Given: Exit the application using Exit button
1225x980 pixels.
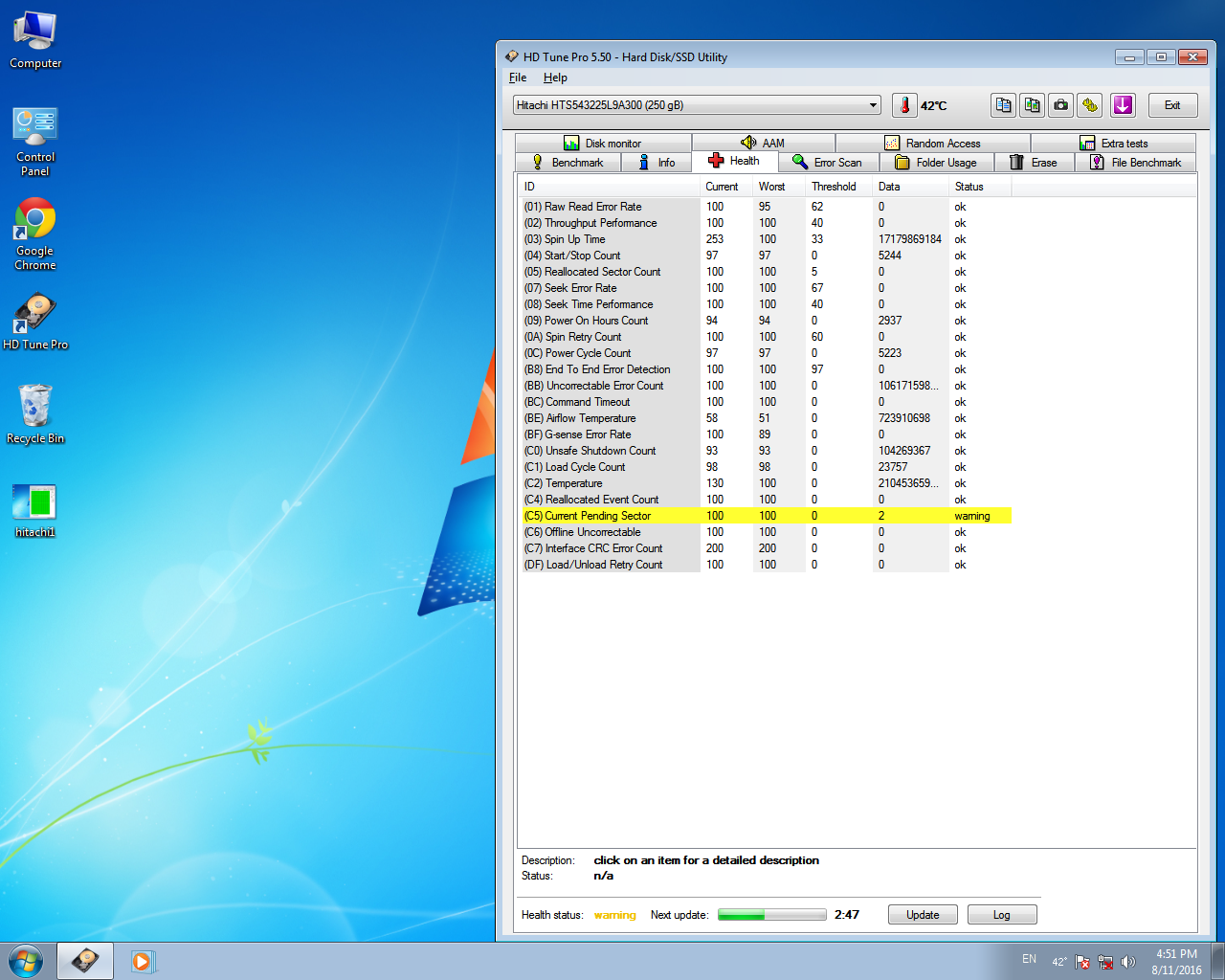Looking at the screenshot, I should tap(1171, 105).
